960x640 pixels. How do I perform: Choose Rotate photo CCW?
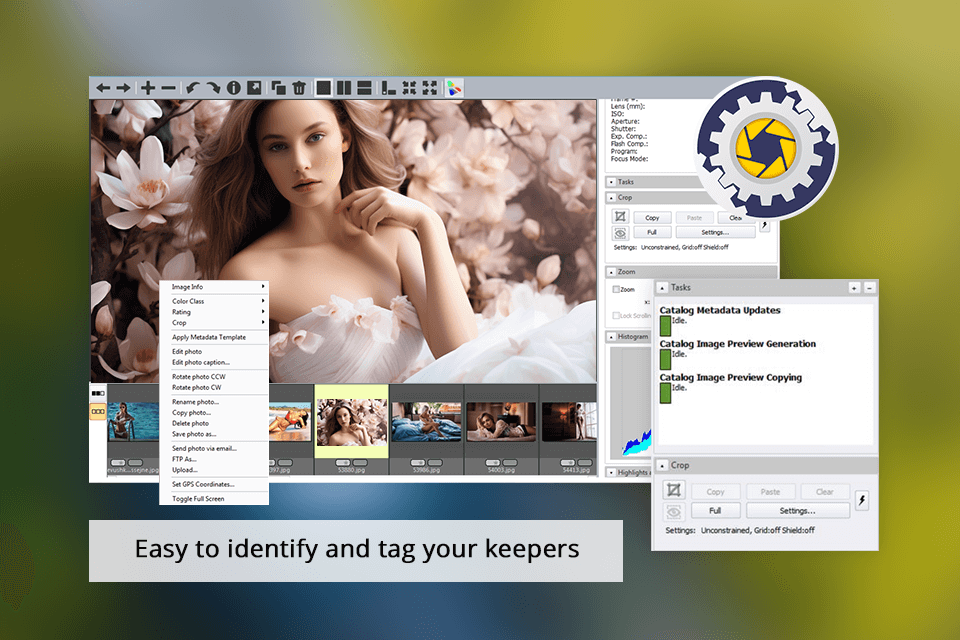tap(214, 377)
